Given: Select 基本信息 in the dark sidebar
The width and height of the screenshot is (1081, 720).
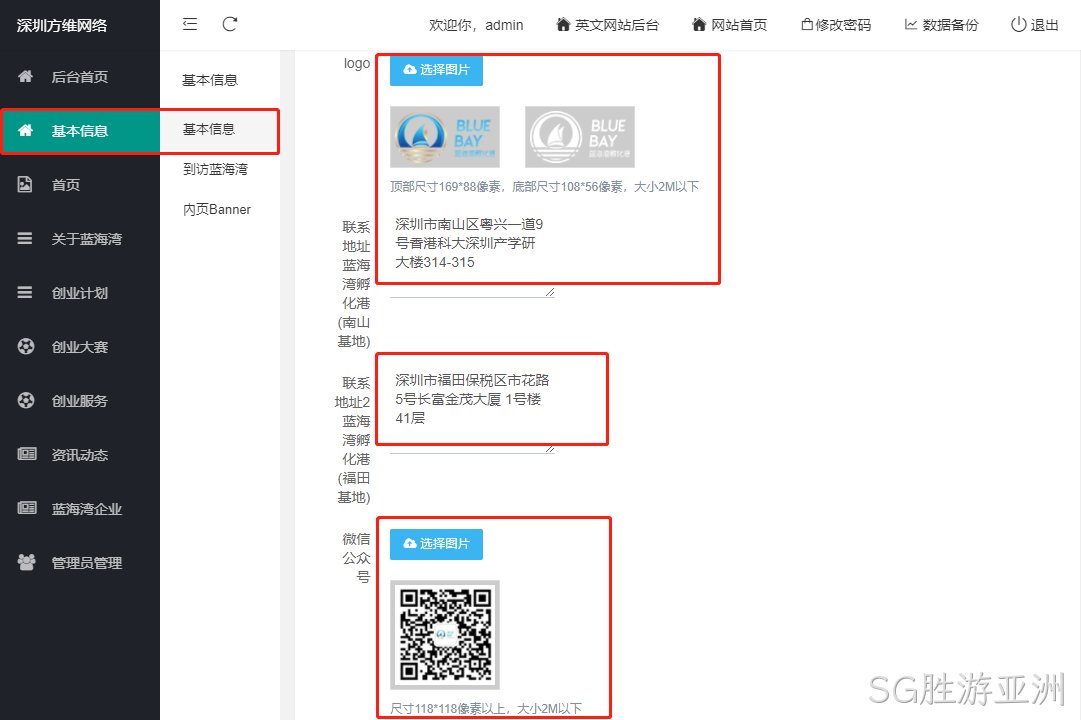Looking at the screenshot, I should click(80, 130).
